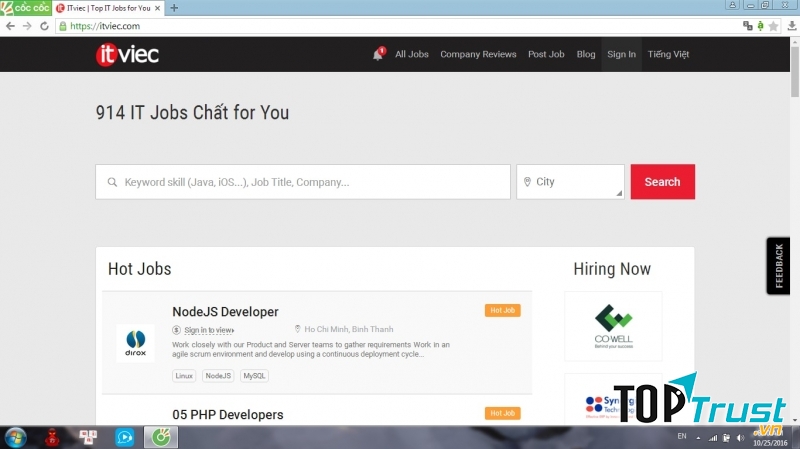Open the downloads icon
The width and height of the screenshot is (800, 449).
click(x=792, y=26)
